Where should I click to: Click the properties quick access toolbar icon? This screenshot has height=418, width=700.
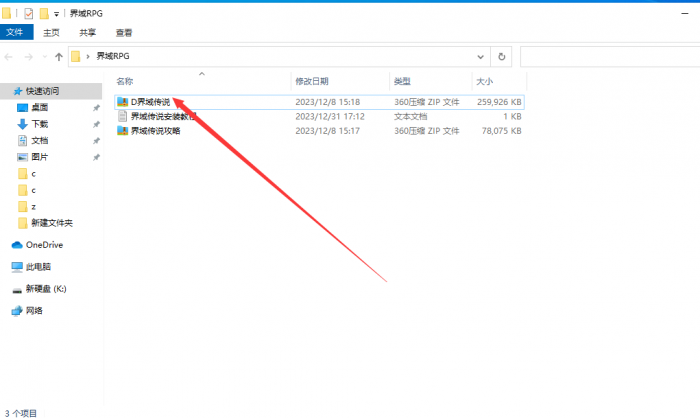(29, 14)
